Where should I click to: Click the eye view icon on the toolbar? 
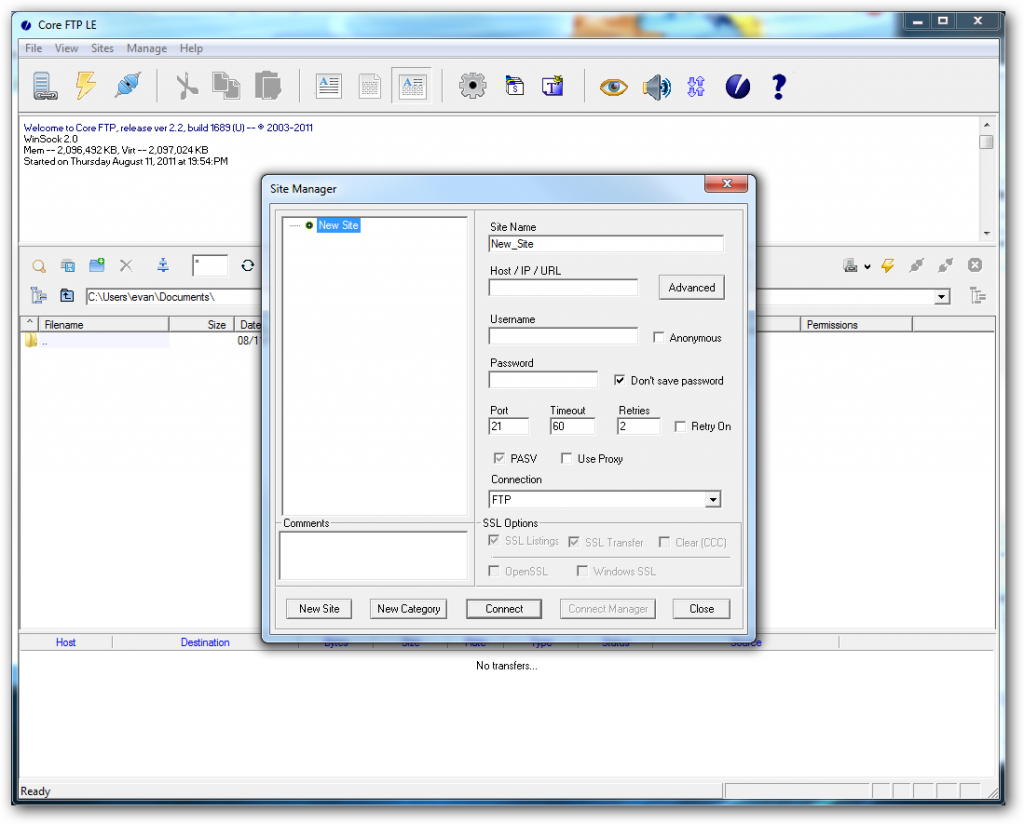click(x=613, y=87)
